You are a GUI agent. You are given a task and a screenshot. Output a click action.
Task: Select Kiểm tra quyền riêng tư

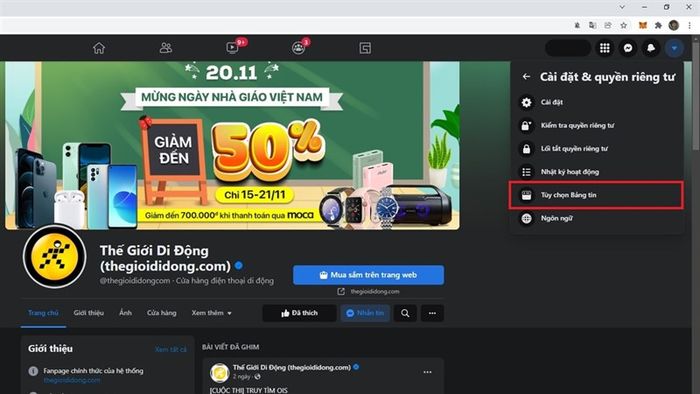pyautogui.click(x=597, y=125)
